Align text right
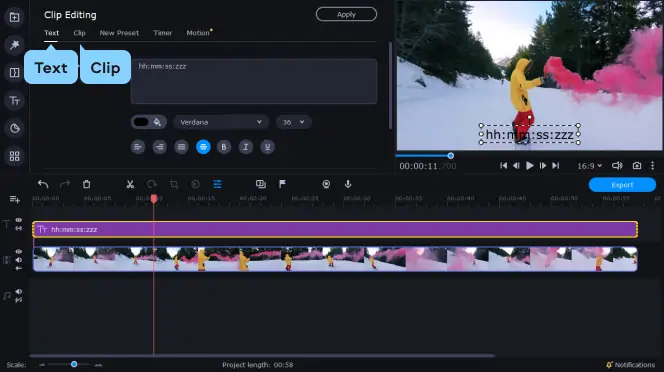The height and width of the screenshot is (372, 664). pos(160,147)
